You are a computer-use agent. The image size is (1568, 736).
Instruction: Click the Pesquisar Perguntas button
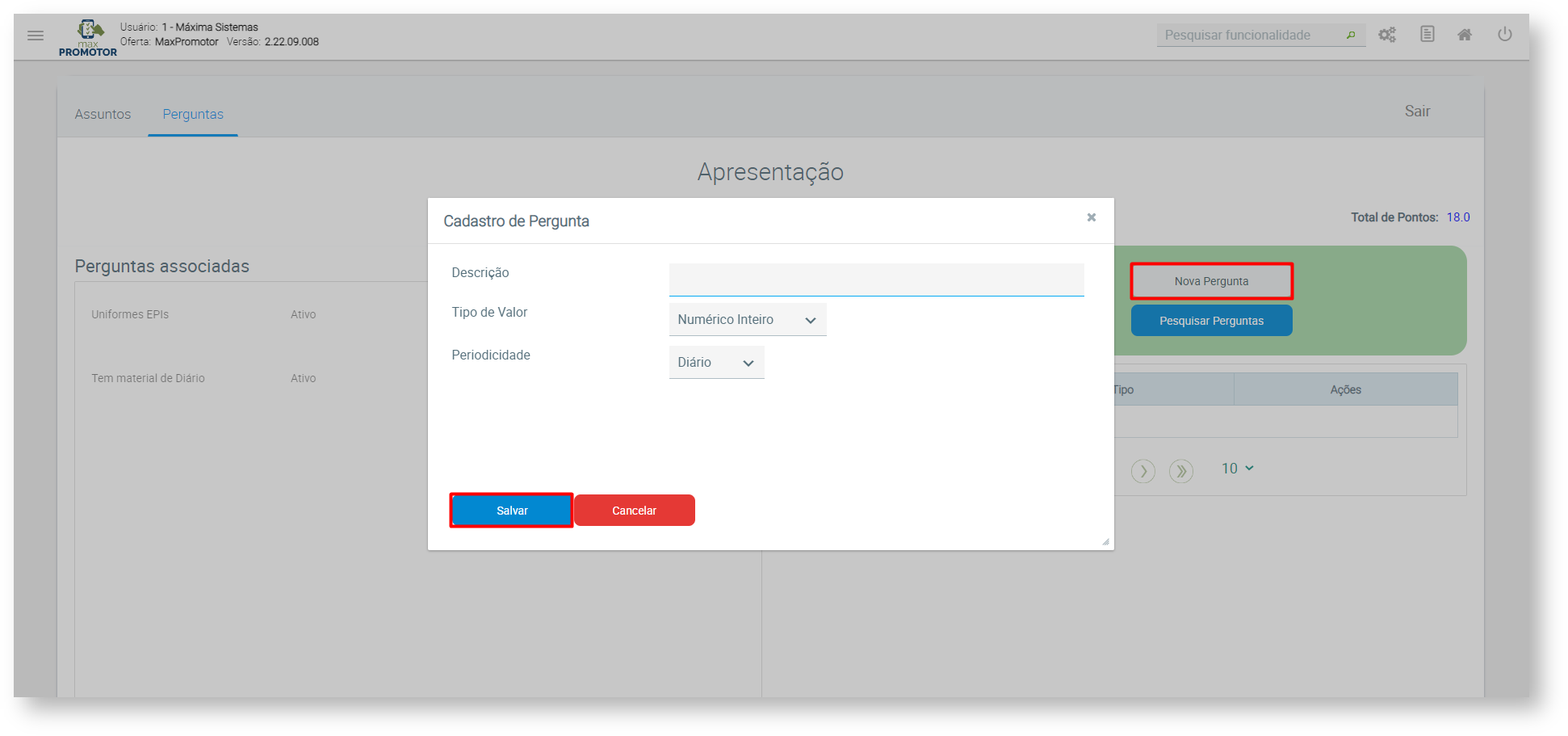pos(1212,321)
